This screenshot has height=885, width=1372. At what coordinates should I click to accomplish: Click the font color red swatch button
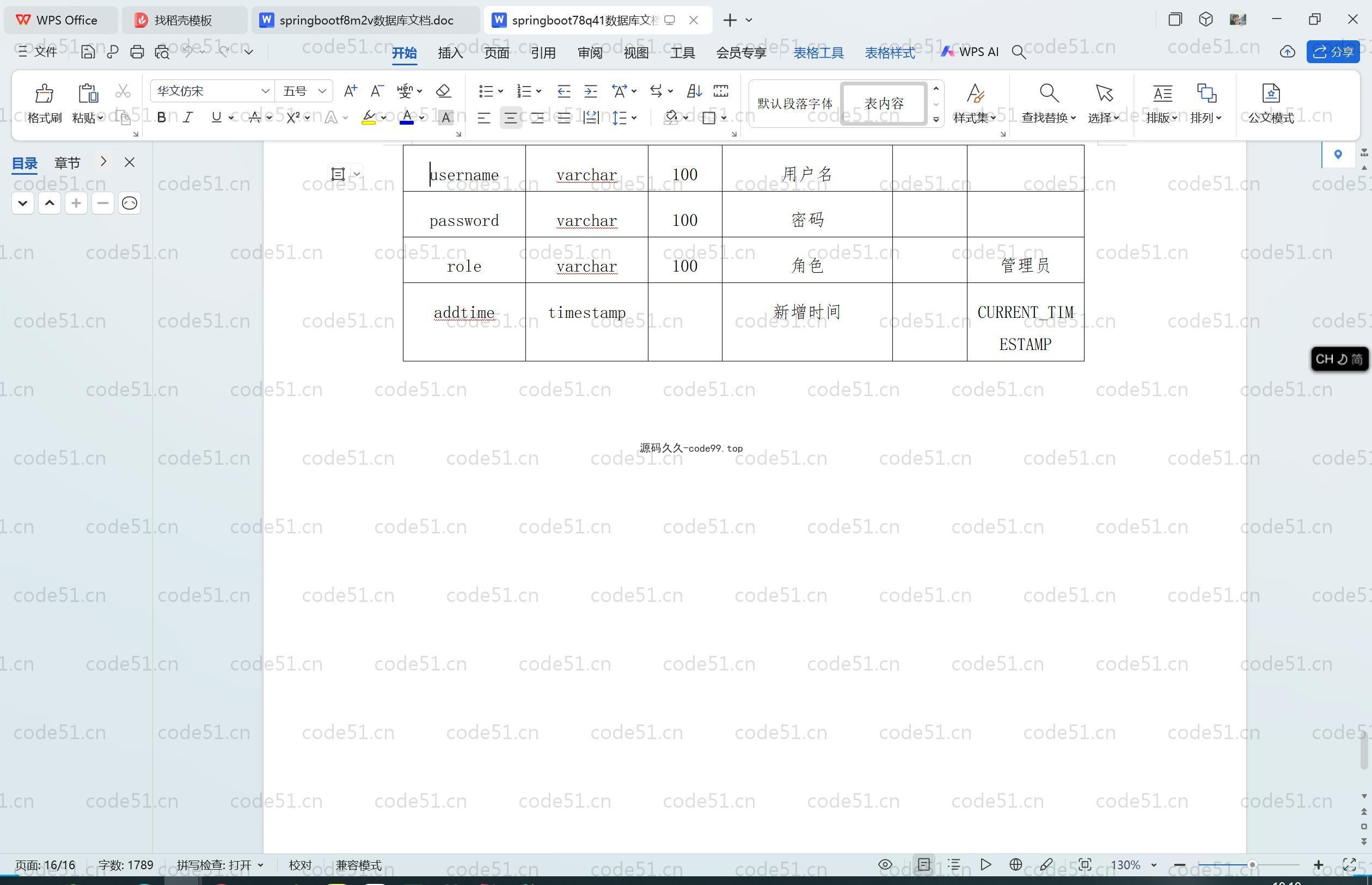click(x=406, y=118)
